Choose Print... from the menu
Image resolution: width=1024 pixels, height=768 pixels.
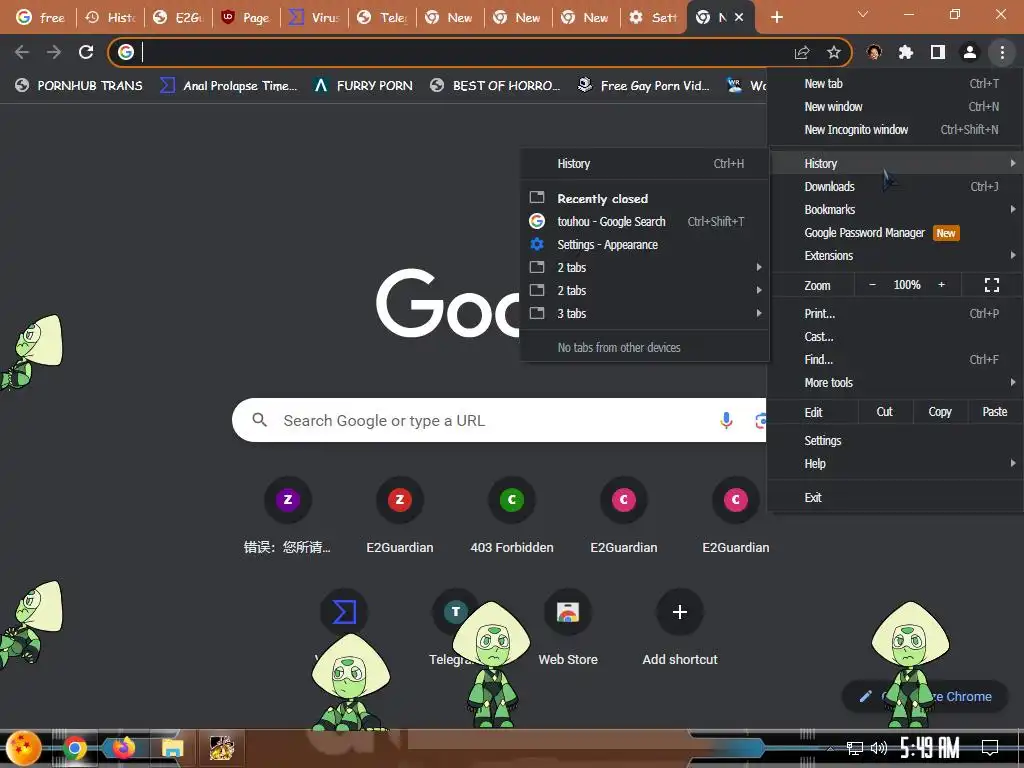point(895,313)
